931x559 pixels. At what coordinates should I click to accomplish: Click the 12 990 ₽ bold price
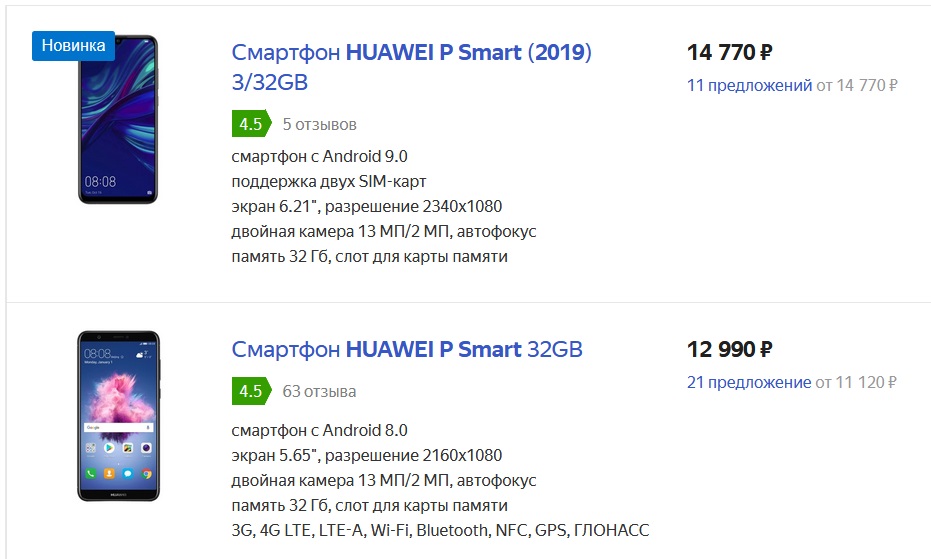click(729, 349)
